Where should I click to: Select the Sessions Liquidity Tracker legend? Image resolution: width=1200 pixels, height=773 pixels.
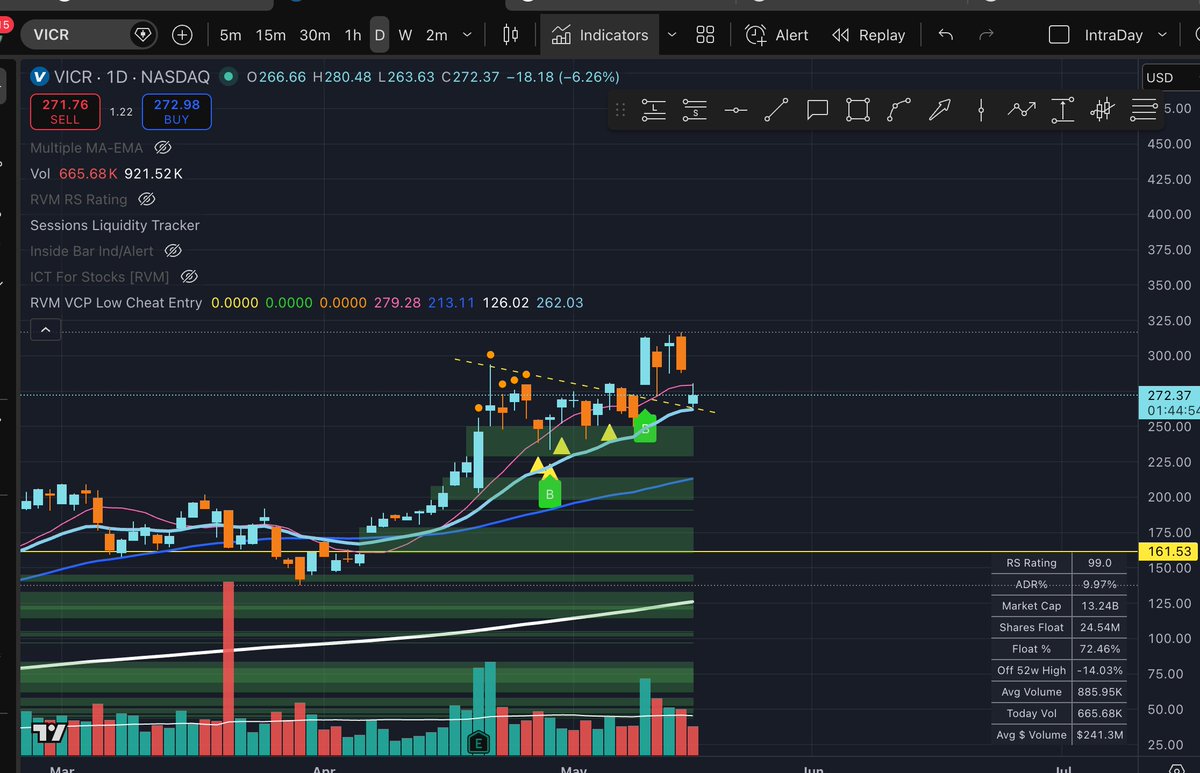115,225
